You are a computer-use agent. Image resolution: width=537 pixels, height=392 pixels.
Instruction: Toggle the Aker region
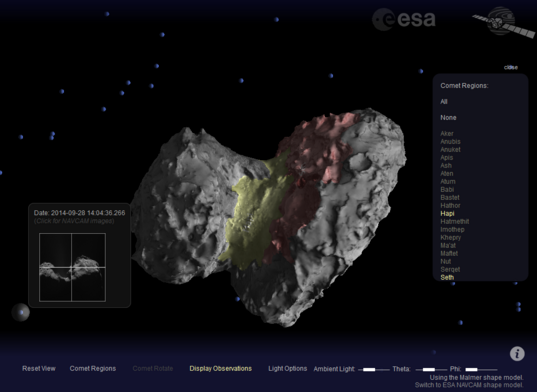click(x=447, y=134)
